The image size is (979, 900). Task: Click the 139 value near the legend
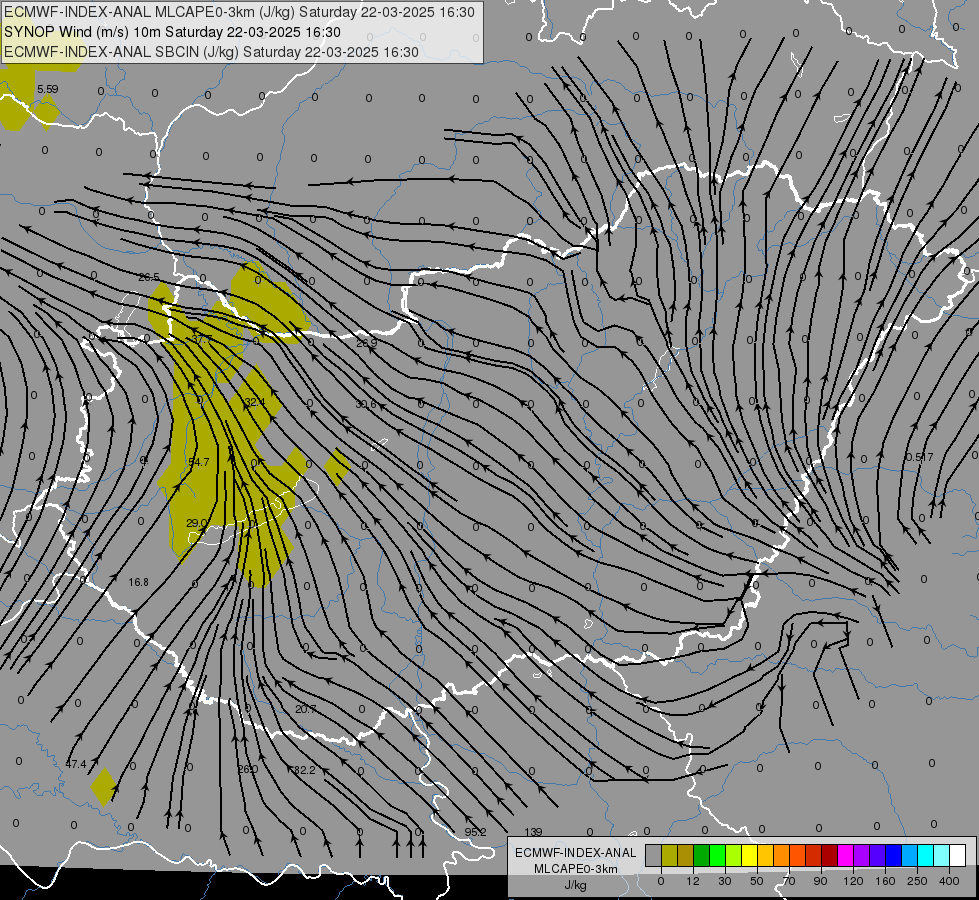(x=533, y=832)
